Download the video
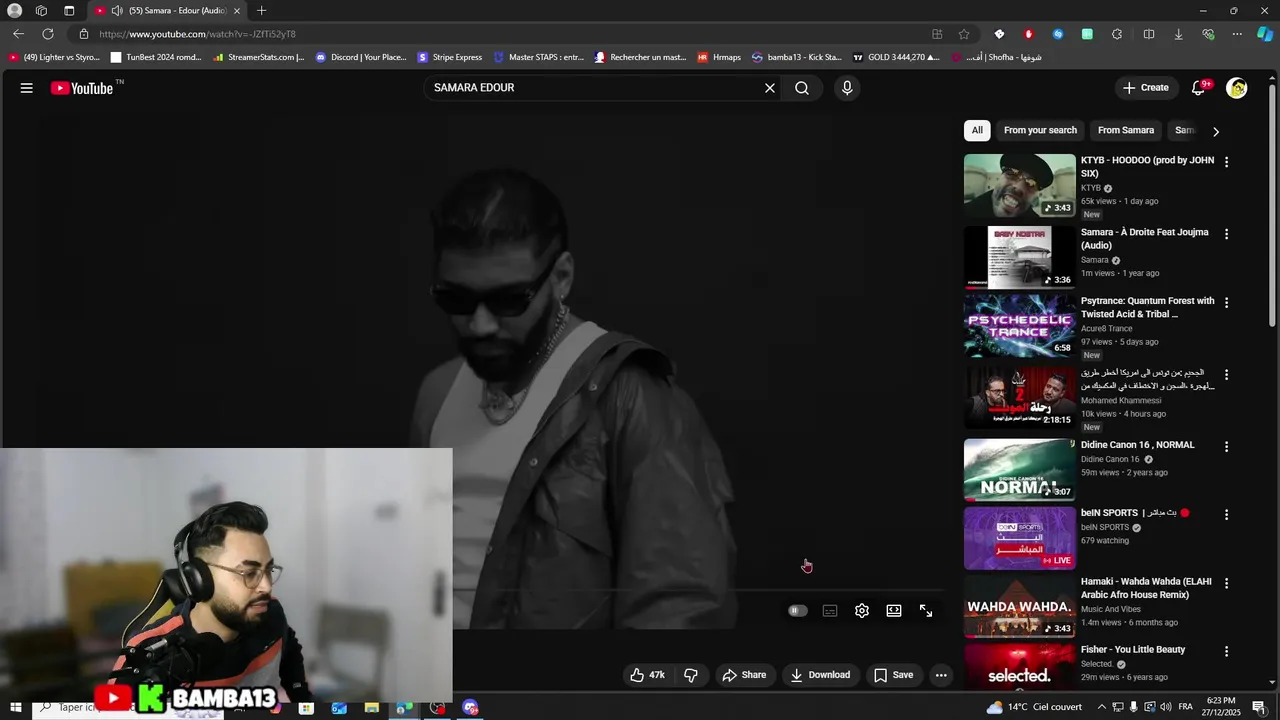The image size is (1280, 720). 820,675
